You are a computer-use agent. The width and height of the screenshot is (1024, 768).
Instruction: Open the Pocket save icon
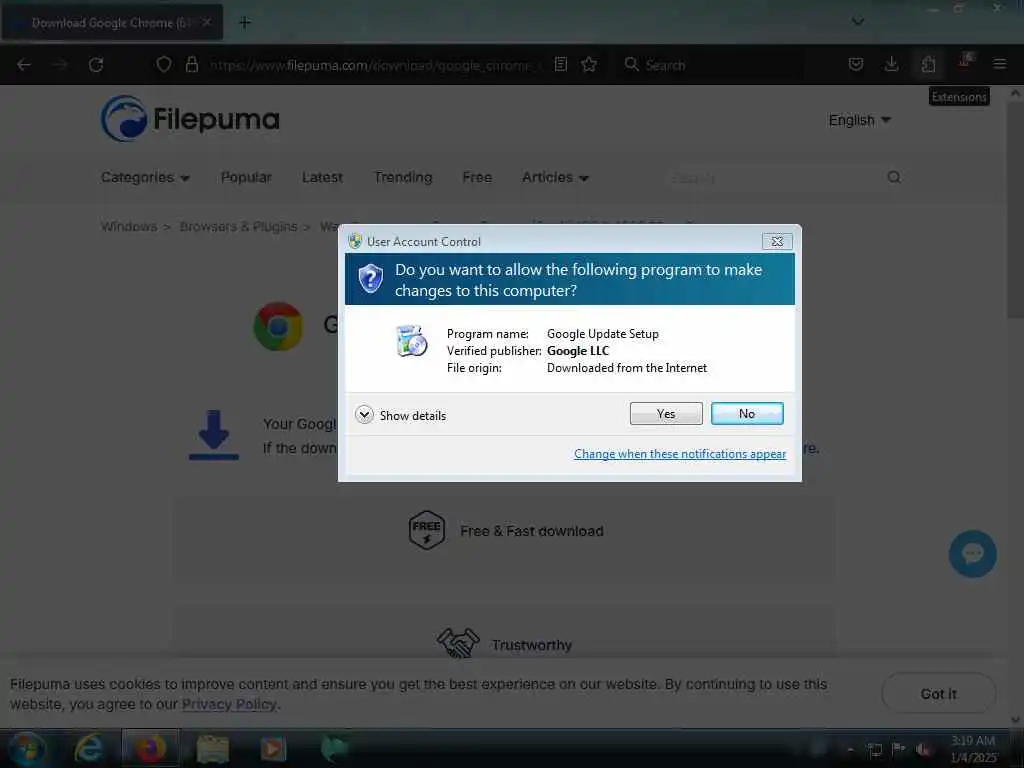856,64
